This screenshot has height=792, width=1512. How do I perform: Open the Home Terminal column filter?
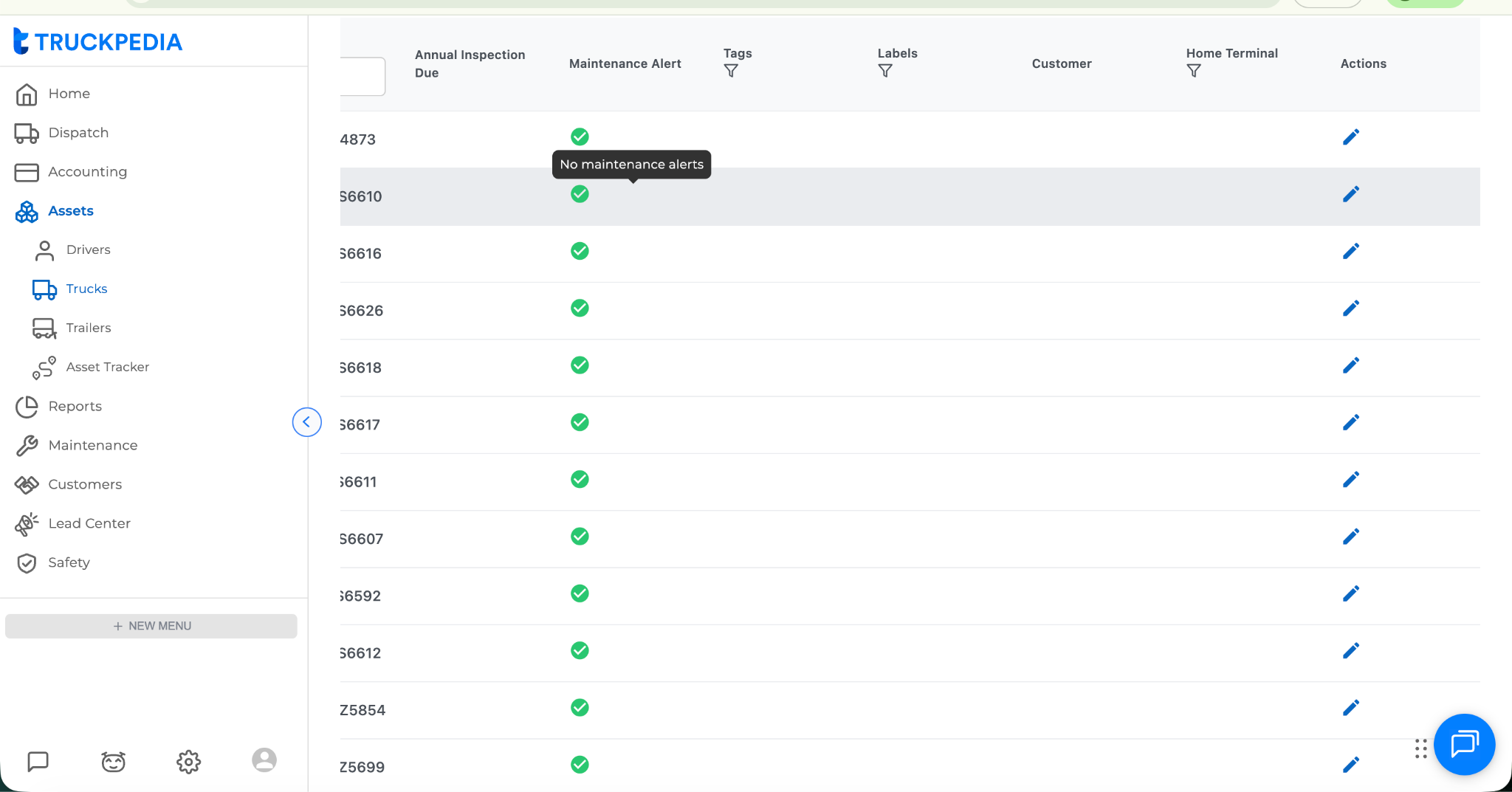click(x=1194, y=71)
